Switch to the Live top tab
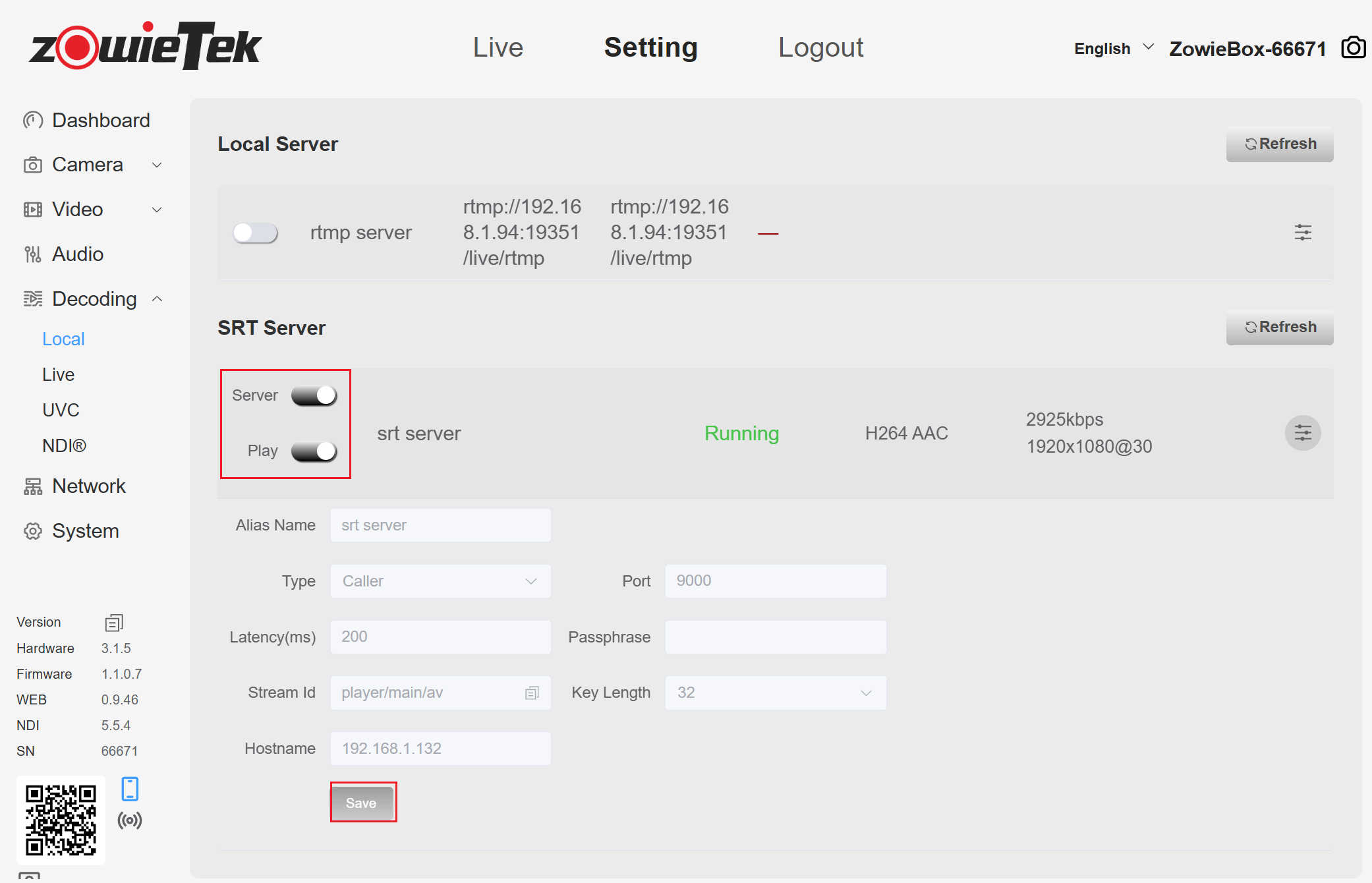 (x=498, y=47)
